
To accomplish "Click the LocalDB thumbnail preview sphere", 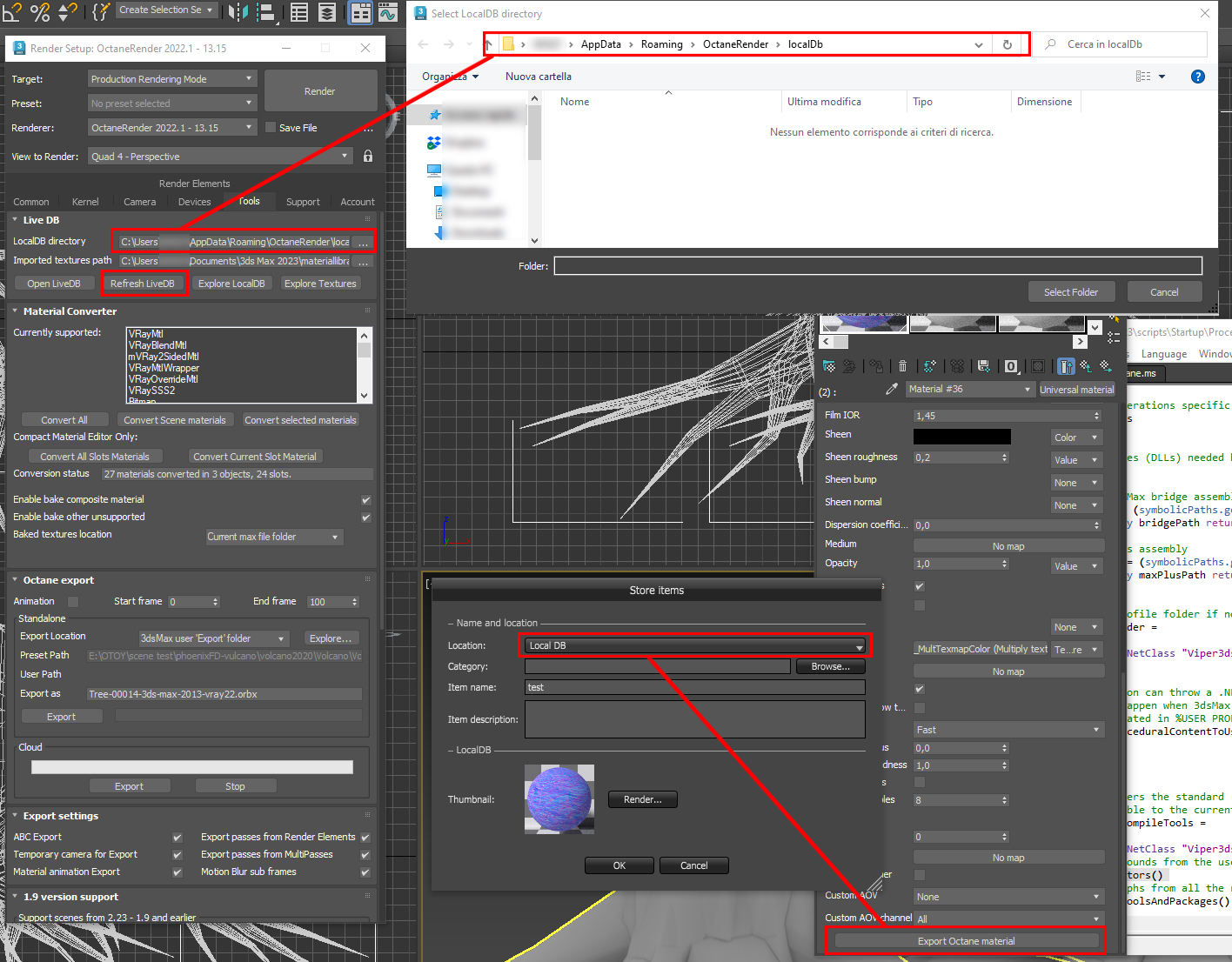I will pos(559,799).
